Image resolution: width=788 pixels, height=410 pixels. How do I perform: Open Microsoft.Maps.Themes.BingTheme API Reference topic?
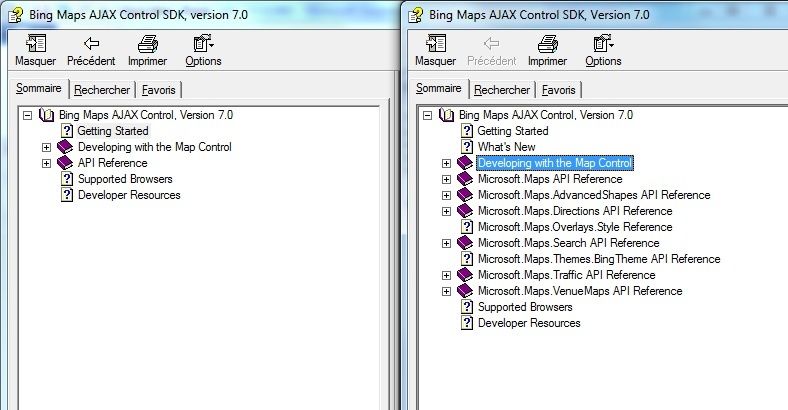tap(599, 259)
